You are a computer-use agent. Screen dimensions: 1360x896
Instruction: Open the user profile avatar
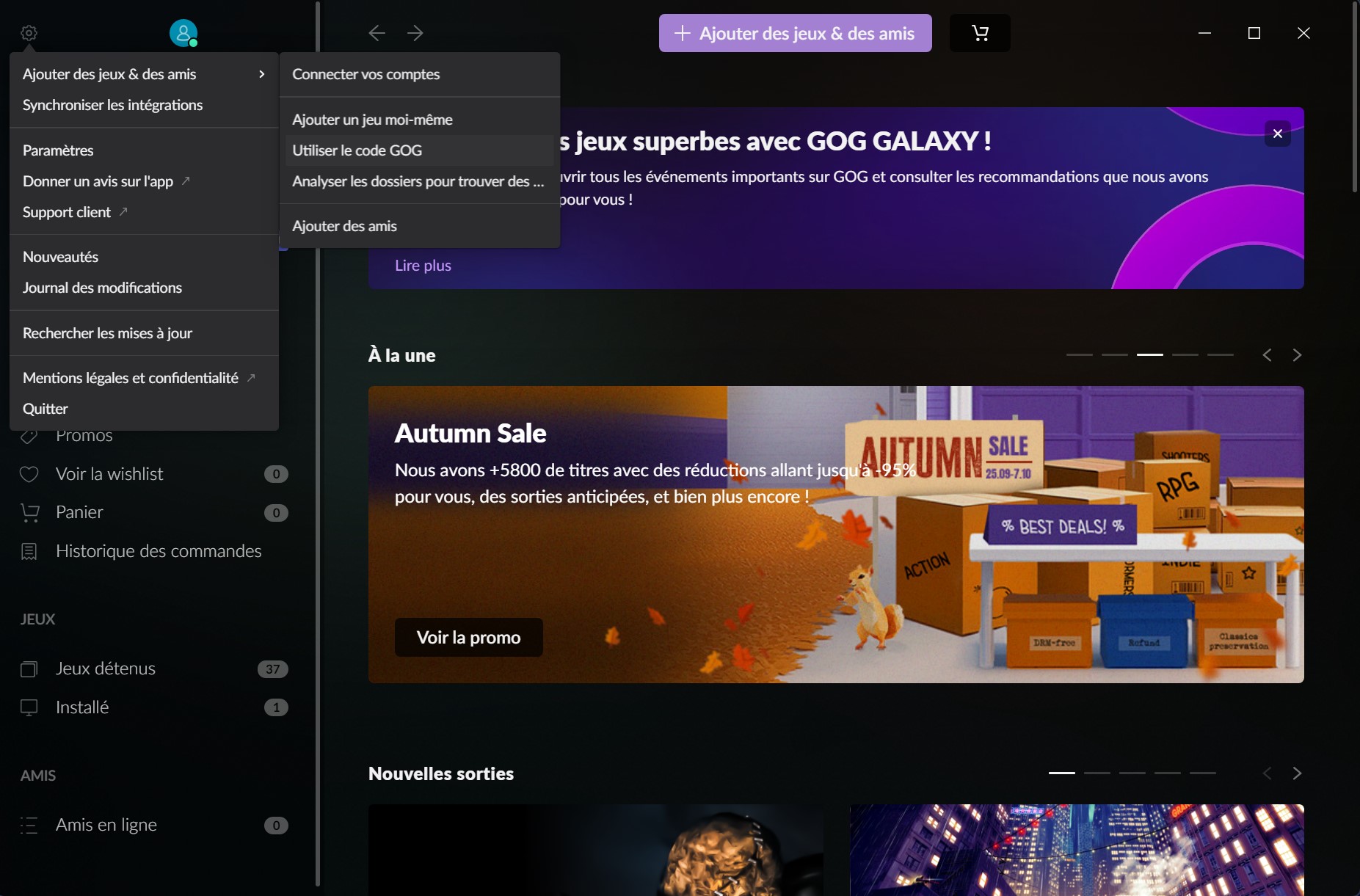click(x=183, y=33)
